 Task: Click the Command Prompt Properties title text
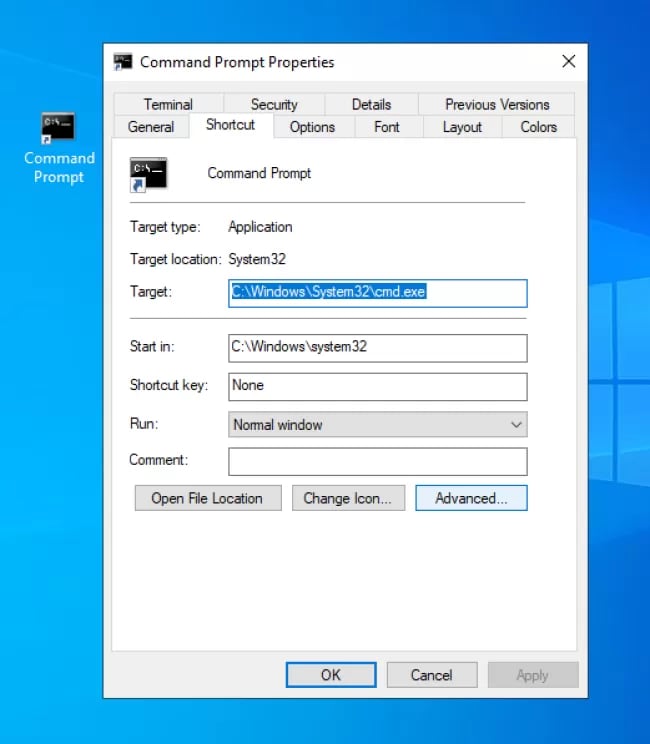[237, 62]
